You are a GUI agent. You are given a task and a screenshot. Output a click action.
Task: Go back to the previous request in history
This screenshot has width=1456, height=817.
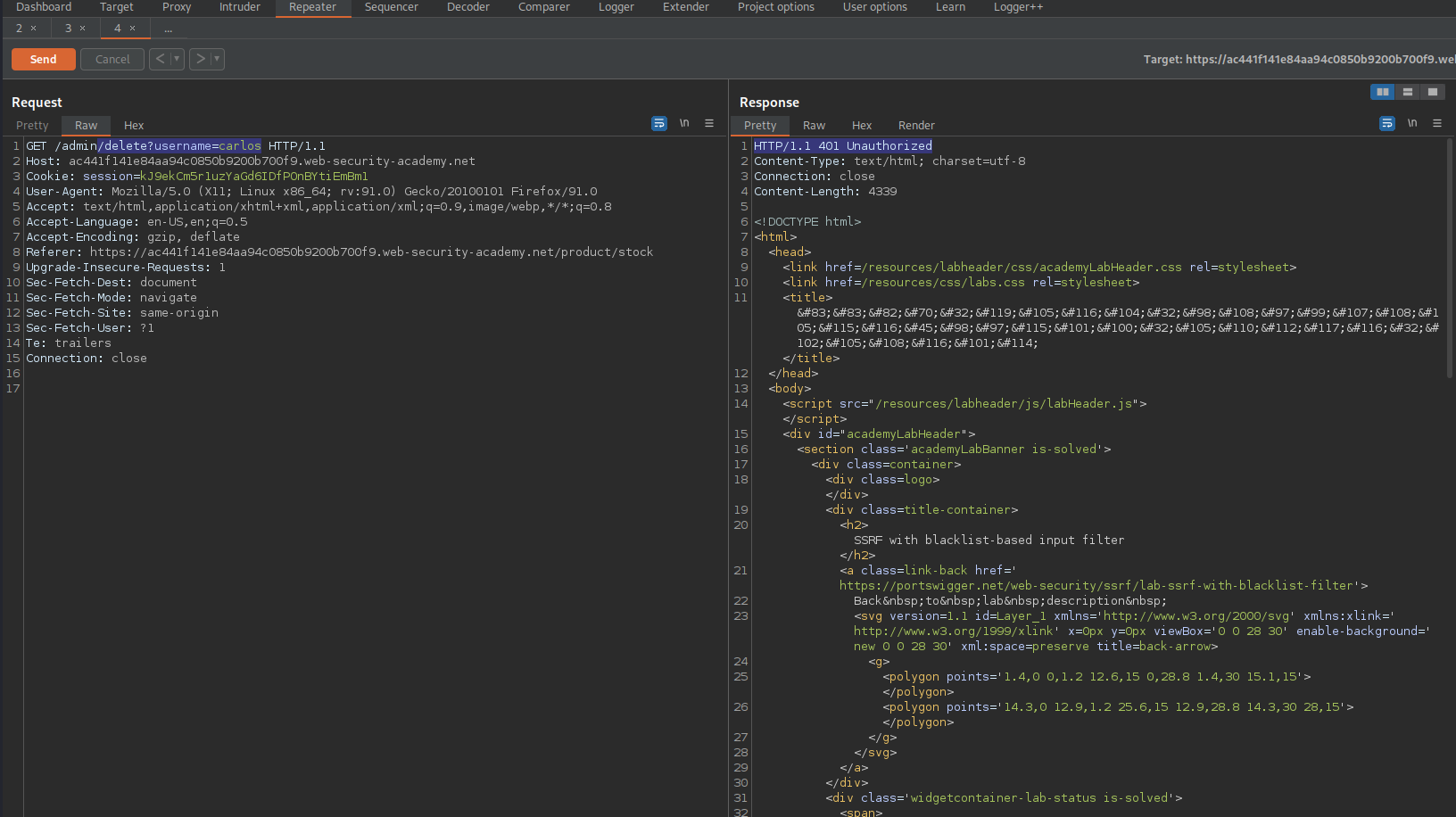click(x=160, y=59)
